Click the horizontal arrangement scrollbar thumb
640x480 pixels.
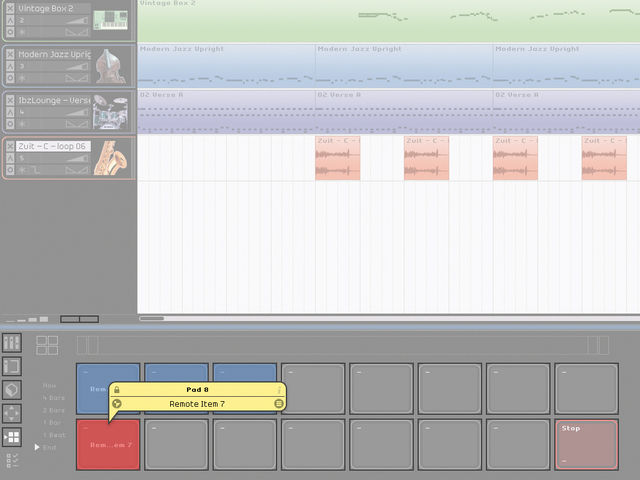152,318
